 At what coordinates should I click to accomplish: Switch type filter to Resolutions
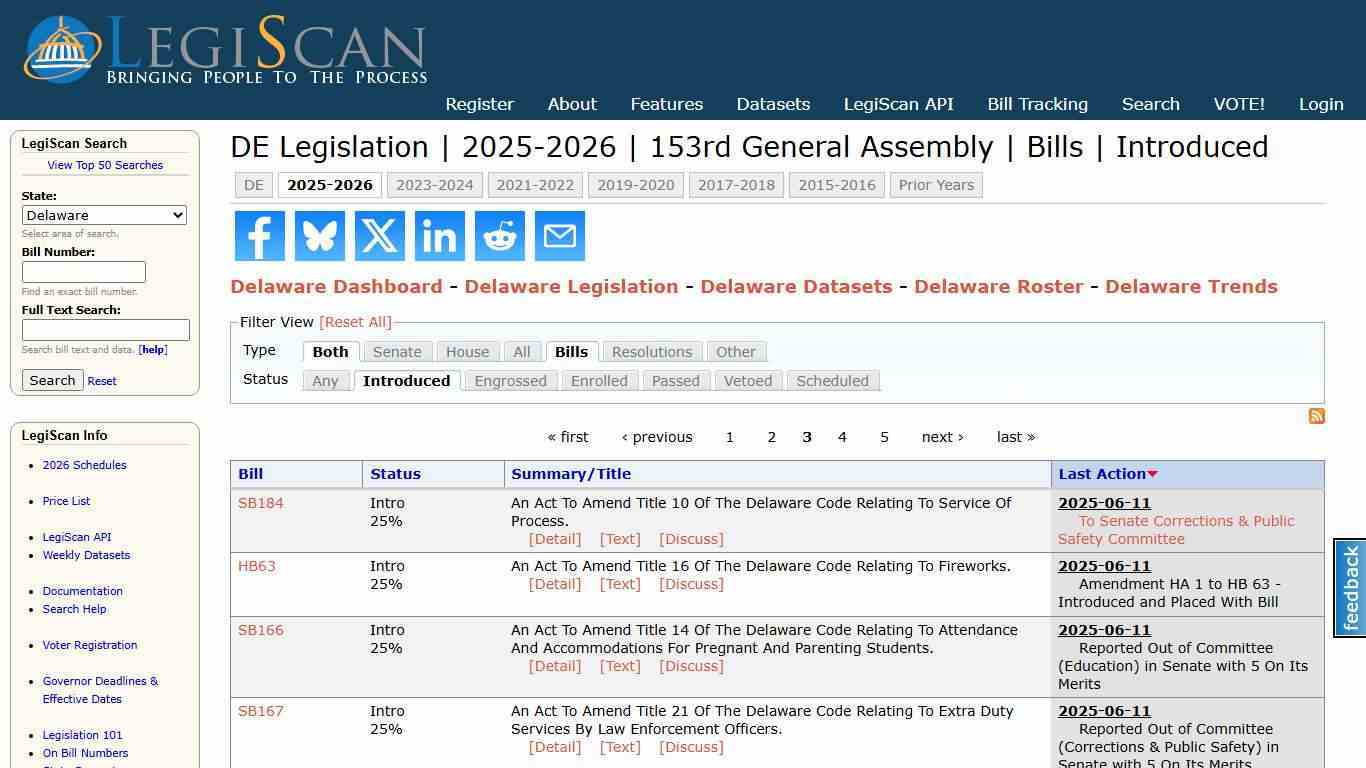point(651,352)
